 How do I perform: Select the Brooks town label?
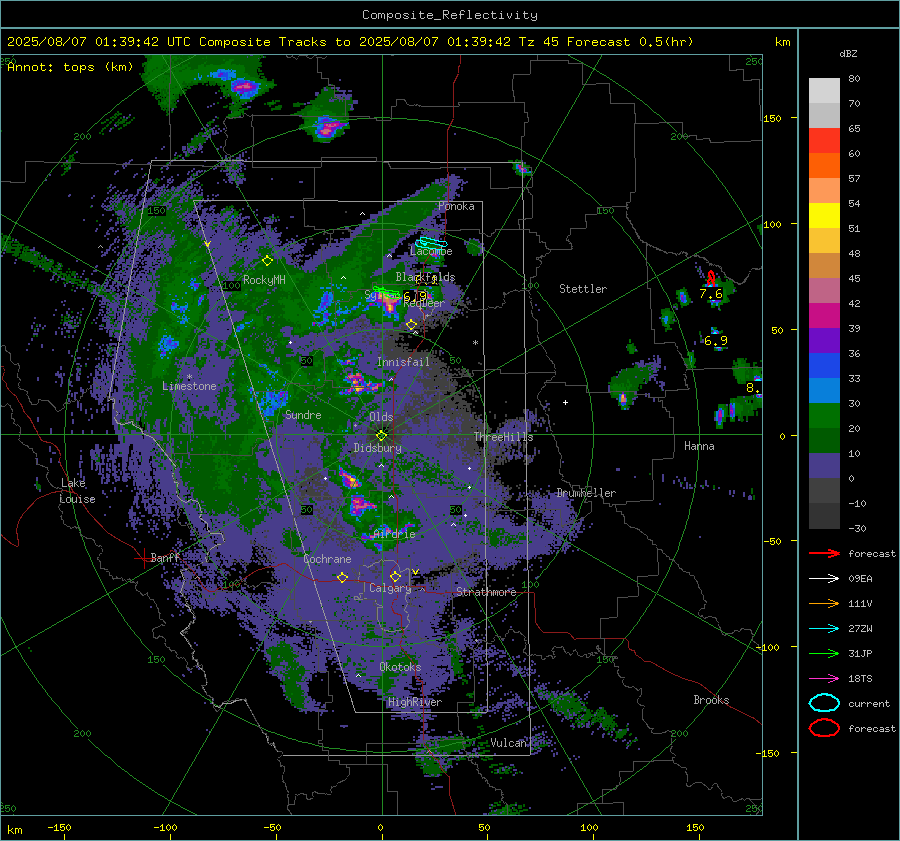pos(711,700)
